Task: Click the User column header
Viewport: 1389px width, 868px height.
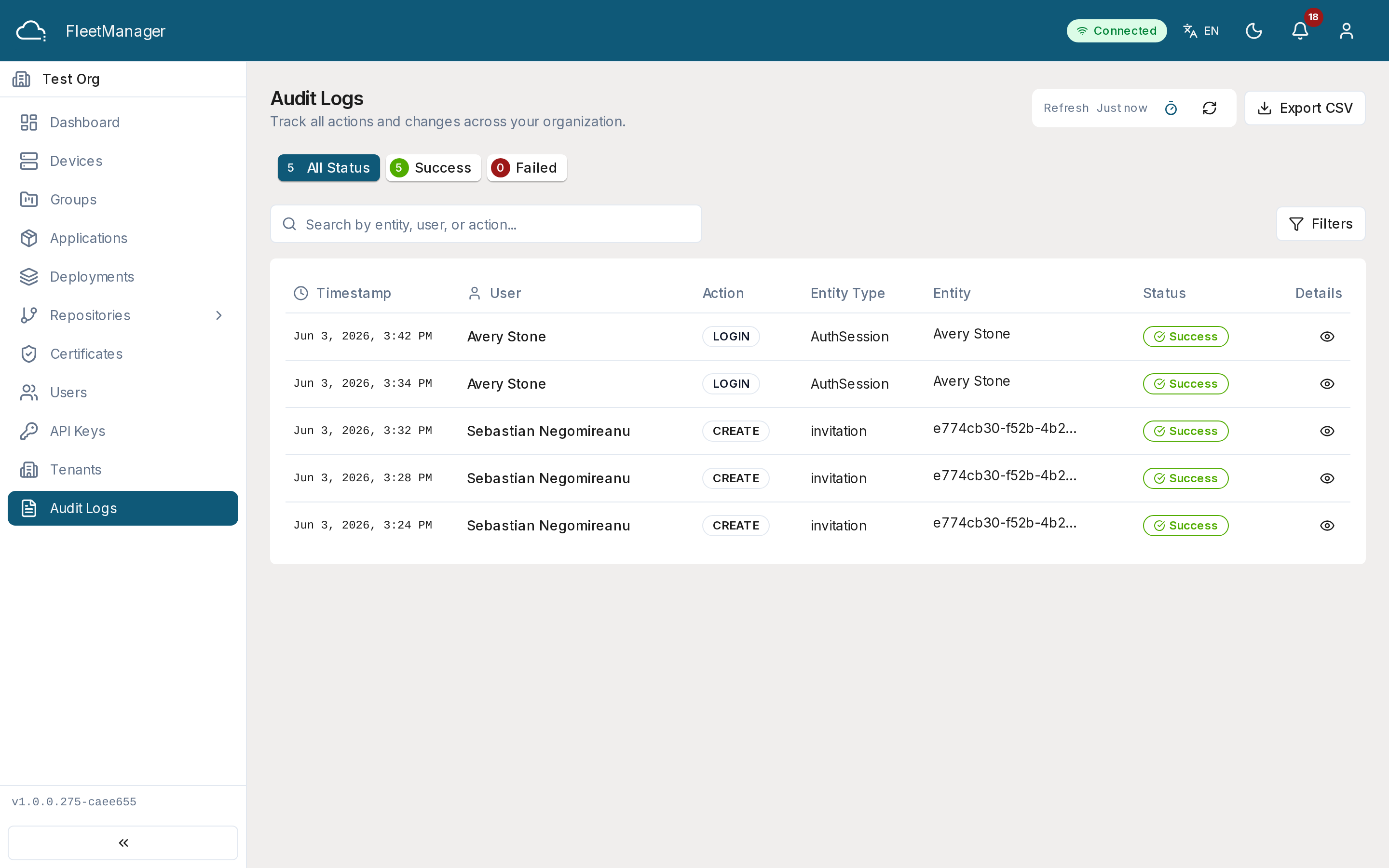Action: pyautogui.click(x=494, y=293)
